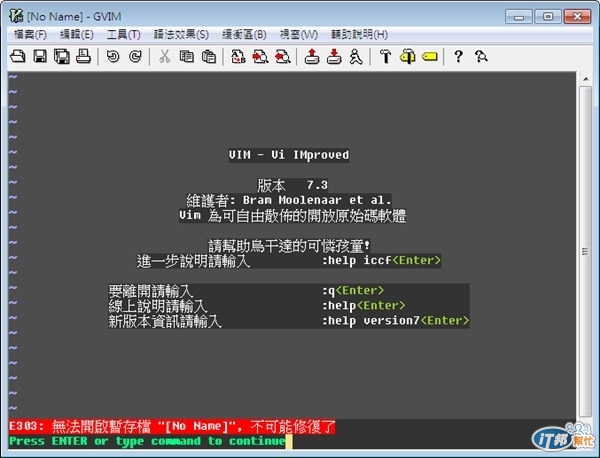
Task: Click the '新版本資訊請輸入' line
Action: click(165, 321)
